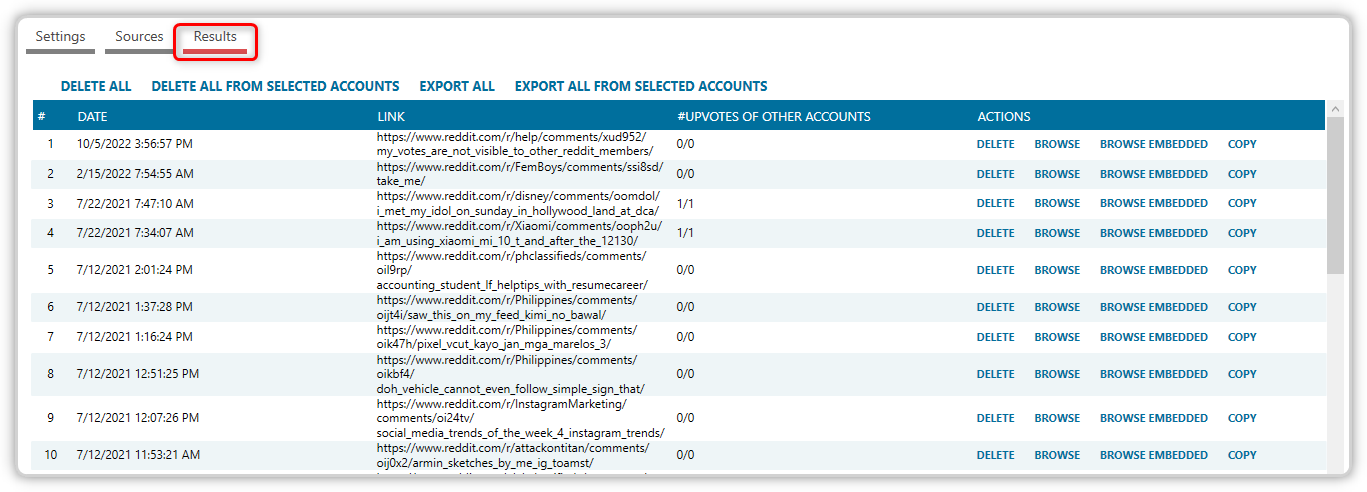Screen dimensions: 1367x492
Task: Copy the attackontitan link in row 10
Action: (x=1242, y=455)
